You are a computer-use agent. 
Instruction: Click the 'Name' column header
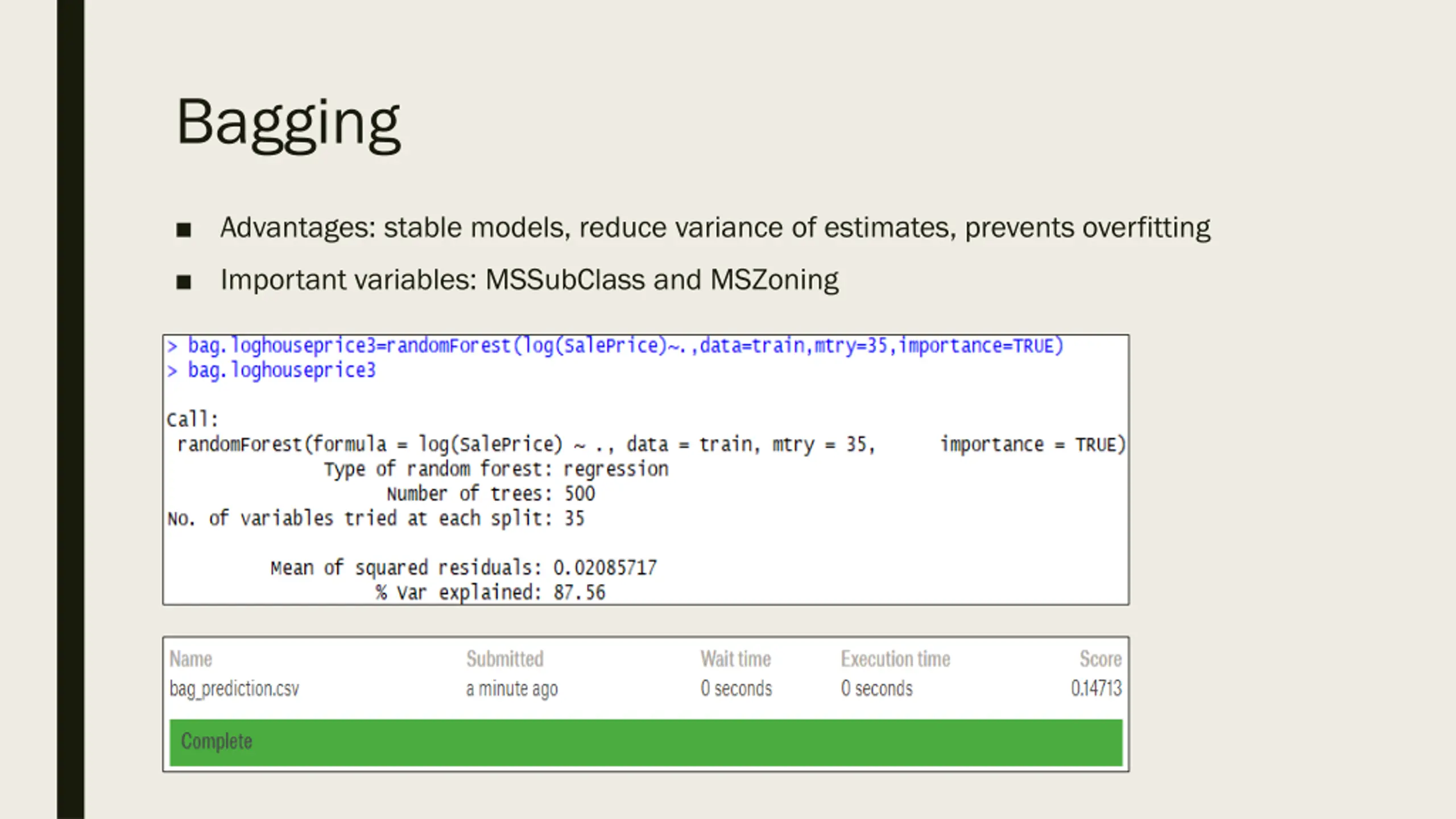[x=191, y=659]
